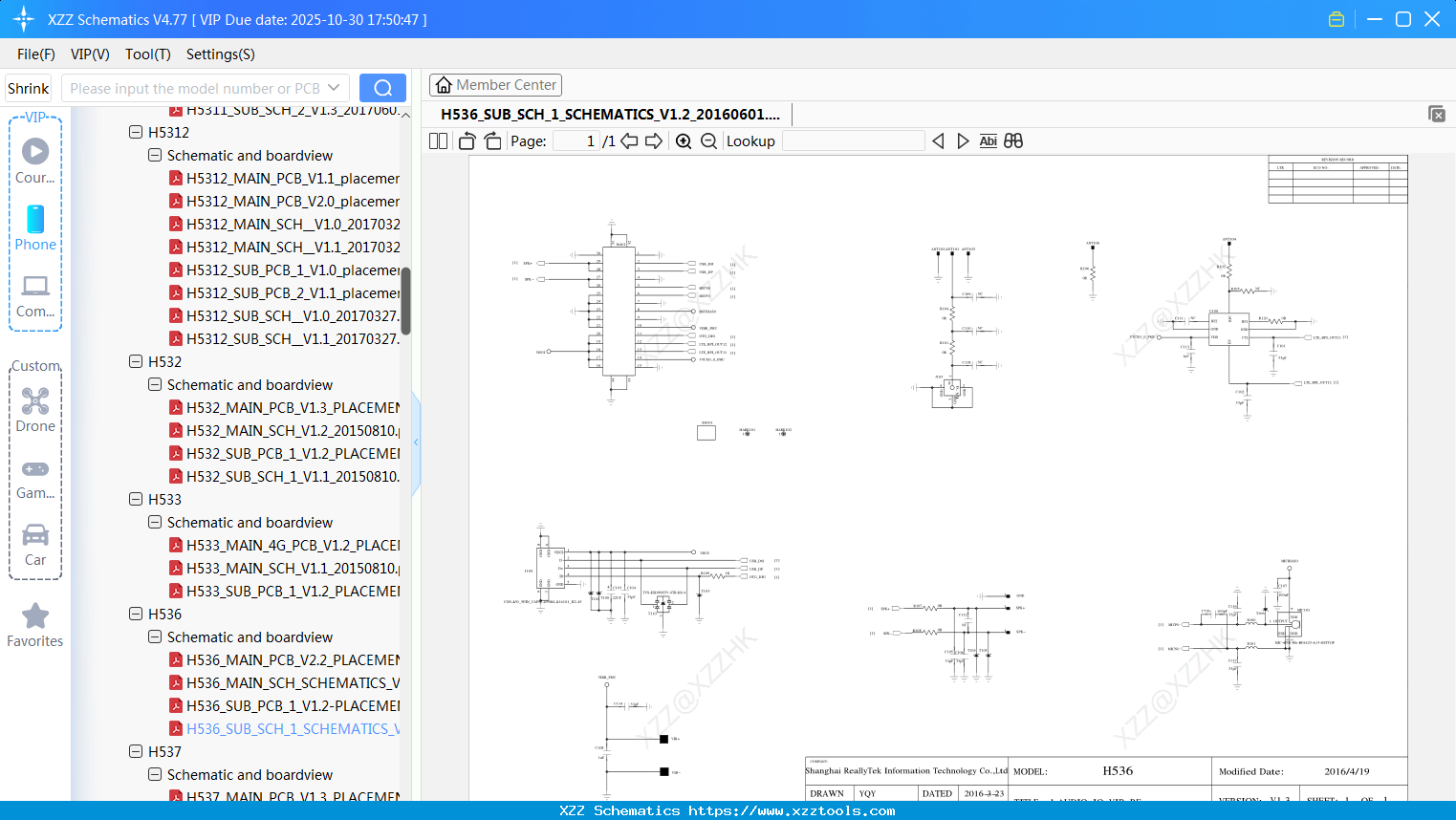The height and width of the screenshot is (820, 1456).
Task: Open the model search dropdown arrow
Action: pos(334,87)
